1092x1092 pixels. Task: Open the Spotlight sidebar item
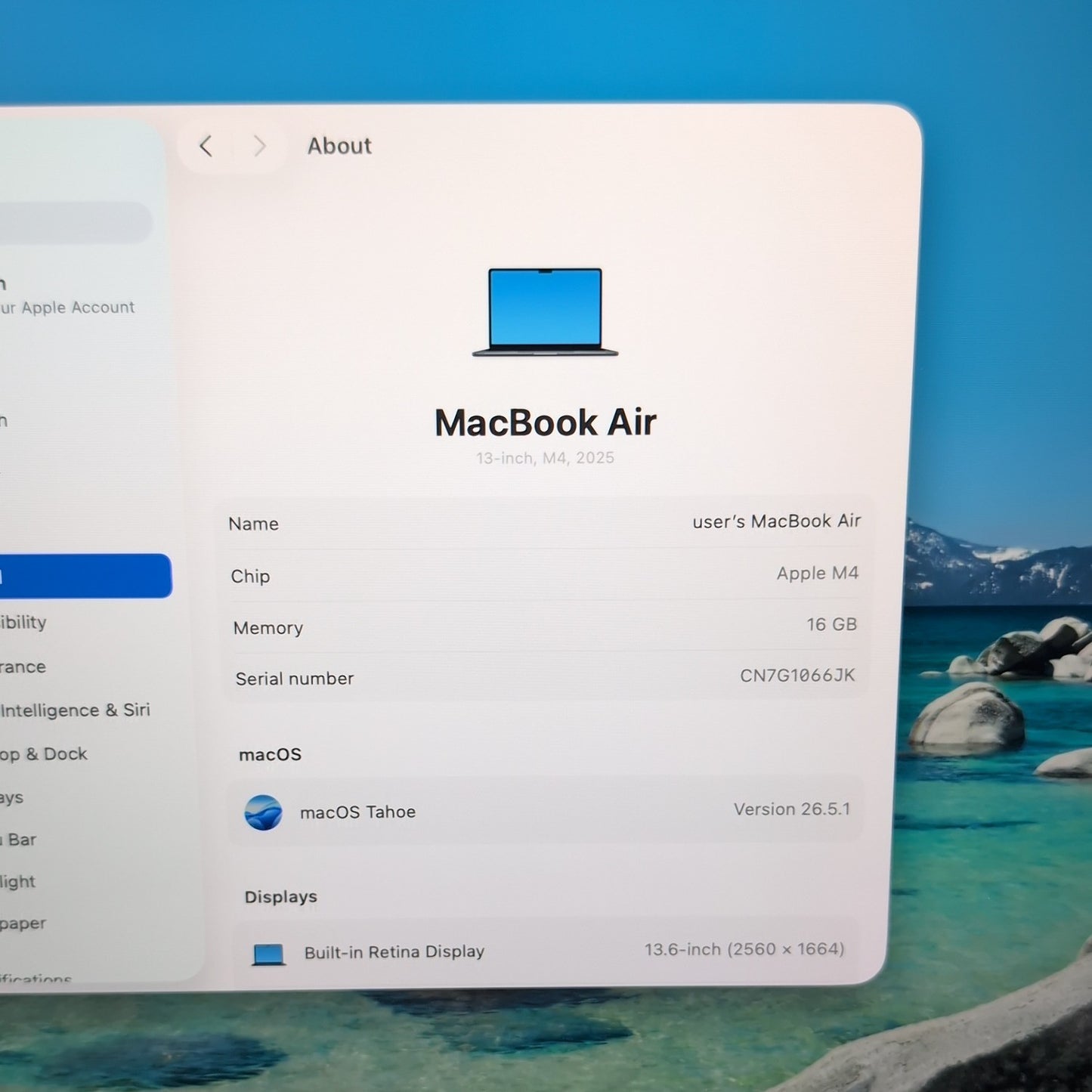coord(18,882)
